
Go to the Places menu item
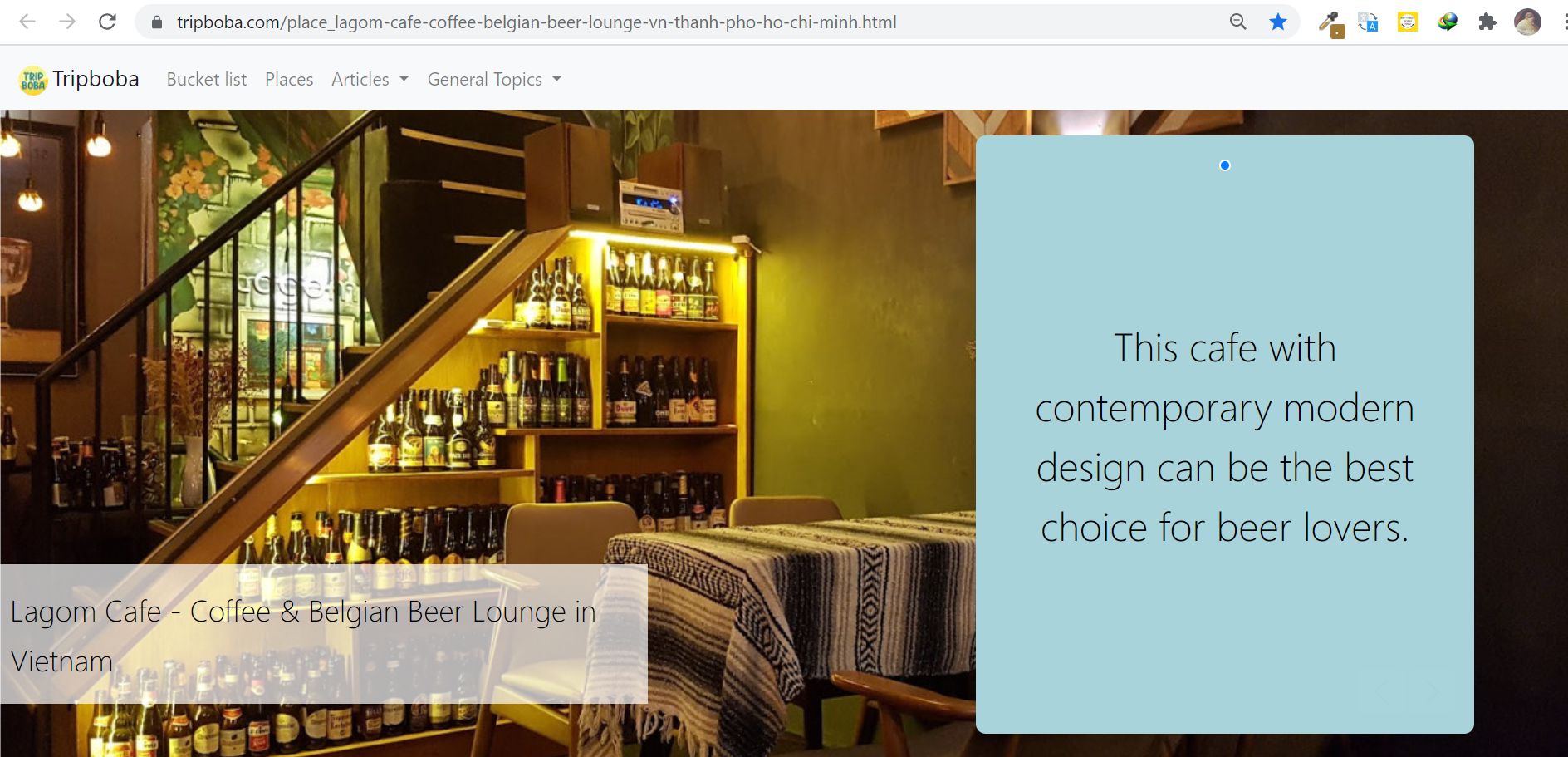tap(289, 79)
